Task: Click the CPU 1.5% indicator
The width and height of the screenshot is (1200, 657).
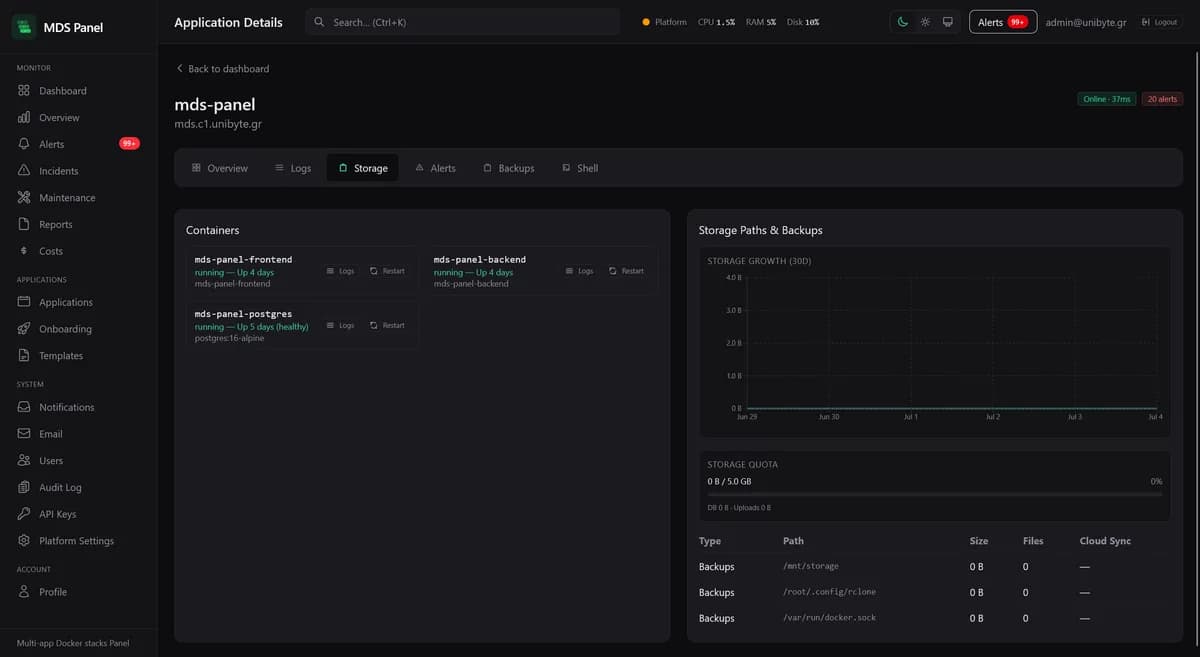Action: (x=716, y=22)
